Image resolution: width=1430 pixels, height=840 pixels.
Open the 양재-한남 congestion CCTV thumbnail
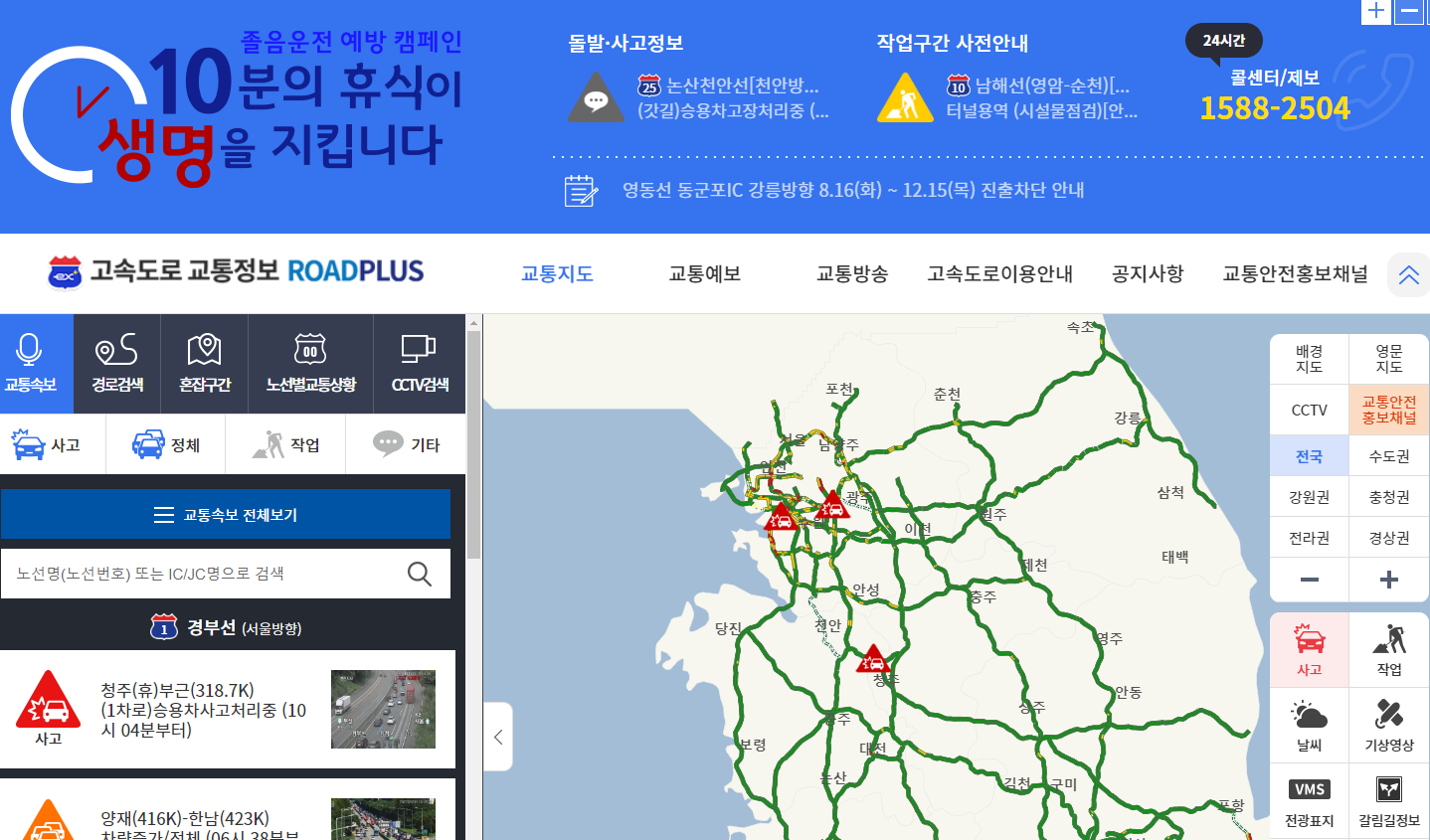click(383, 818)
